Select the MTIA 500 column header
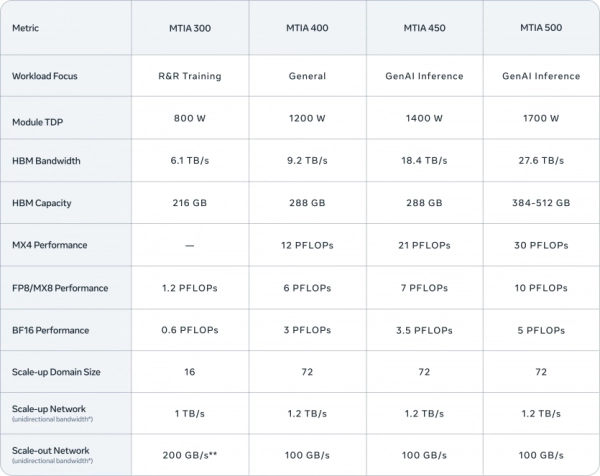Image resolution: width=600 pixels, height=476 pixels. point(541,29)
